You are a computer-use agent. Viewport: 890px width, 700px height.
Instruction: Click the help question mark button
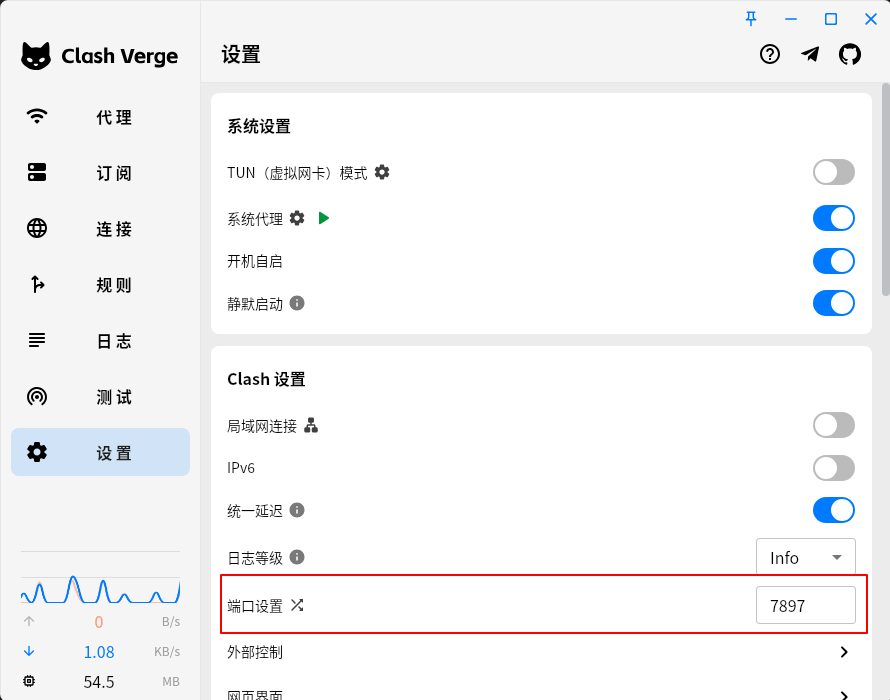tap(769, 55)
